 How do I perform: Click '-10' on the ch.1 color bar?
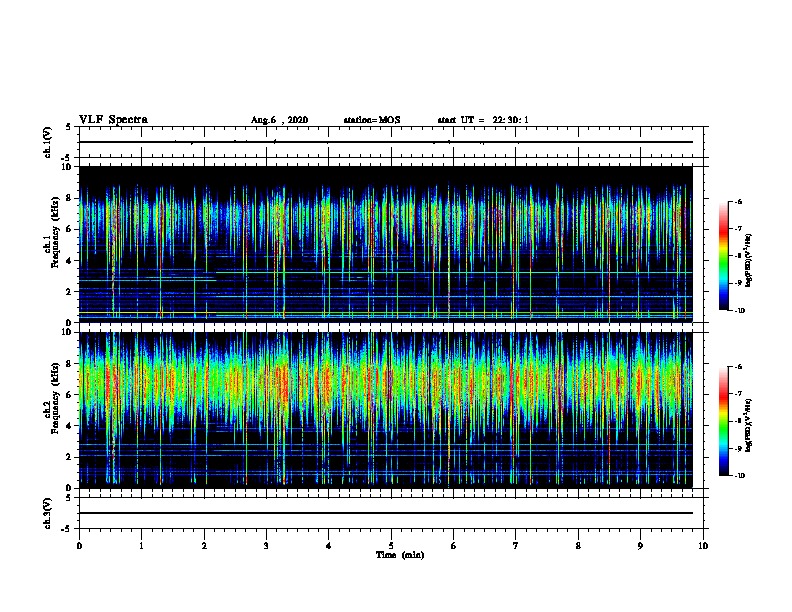pos(739,311)
